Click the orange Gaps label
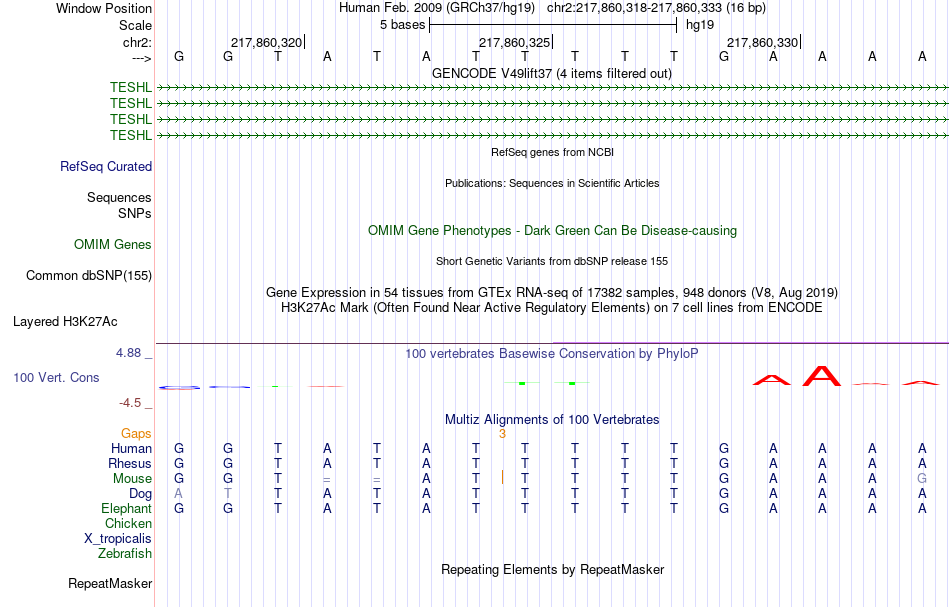The width and height of the screenshot is (950, 607). 136,433
